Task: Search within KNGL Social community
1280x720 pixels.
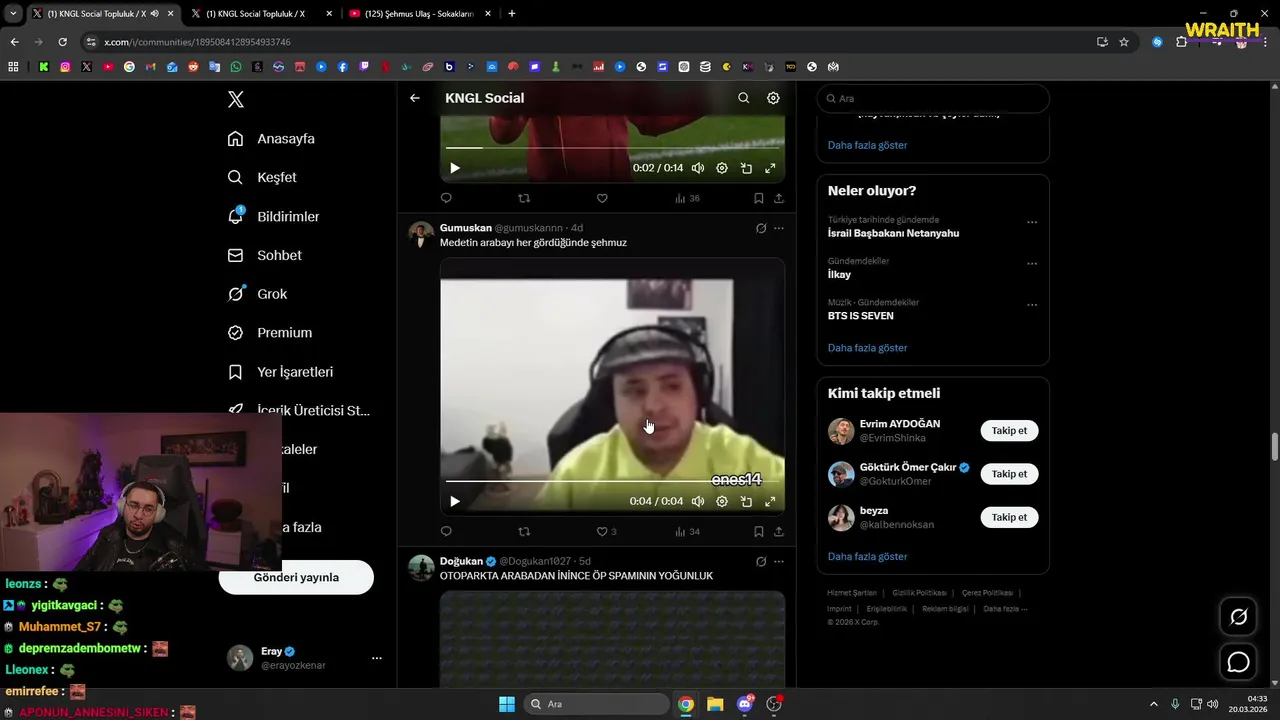Action: 743,98
